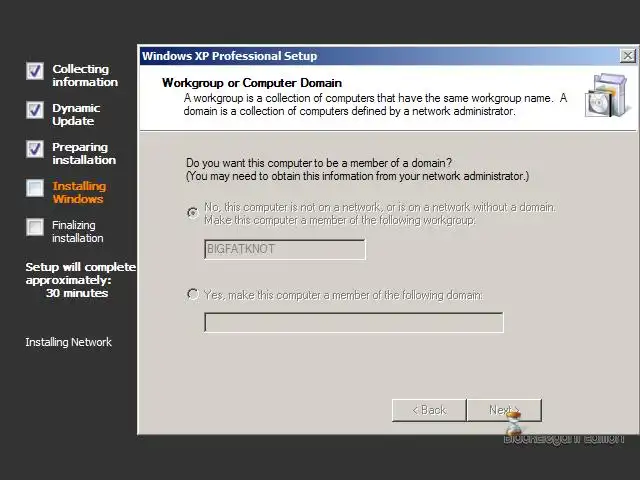Click the 'Installing Network' status text
This screenshot has height=480, width=640.
point(68,342)
